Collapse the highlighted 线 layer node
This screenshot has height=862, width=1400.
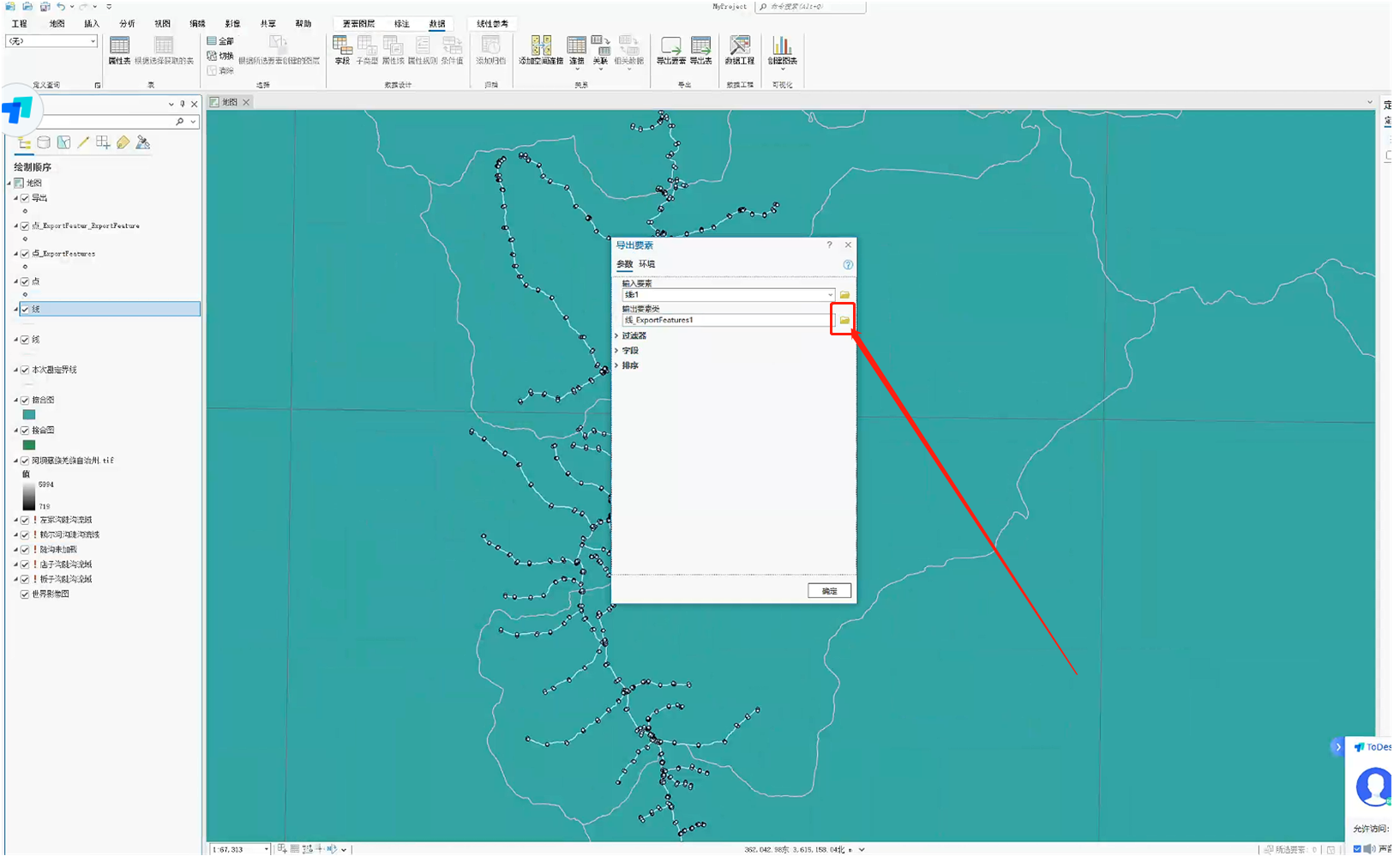point(16,310)
